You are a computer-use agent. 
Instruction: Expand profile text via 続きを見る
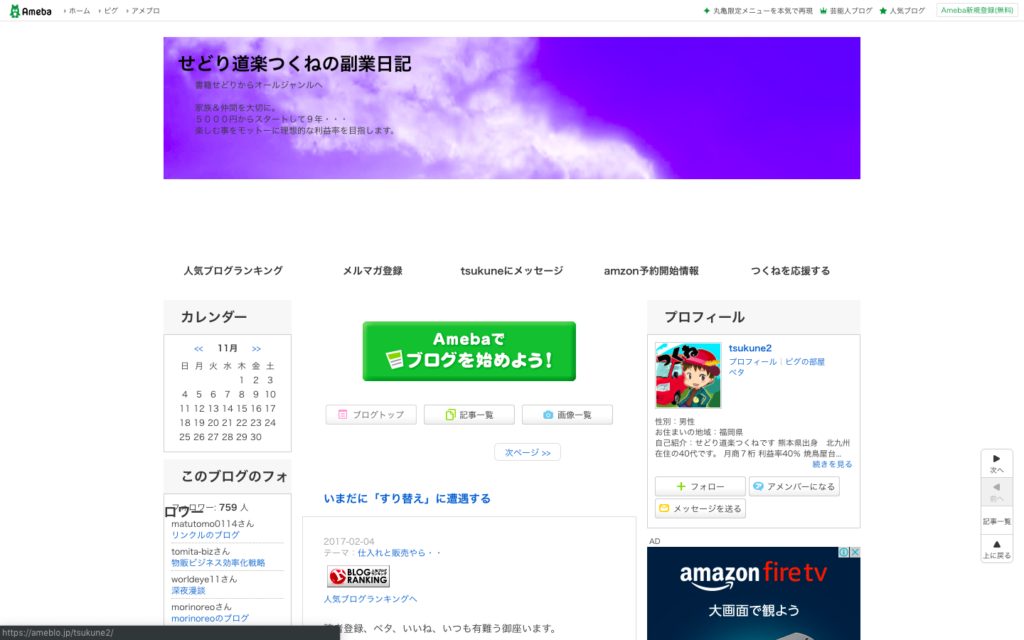[832, 464]
